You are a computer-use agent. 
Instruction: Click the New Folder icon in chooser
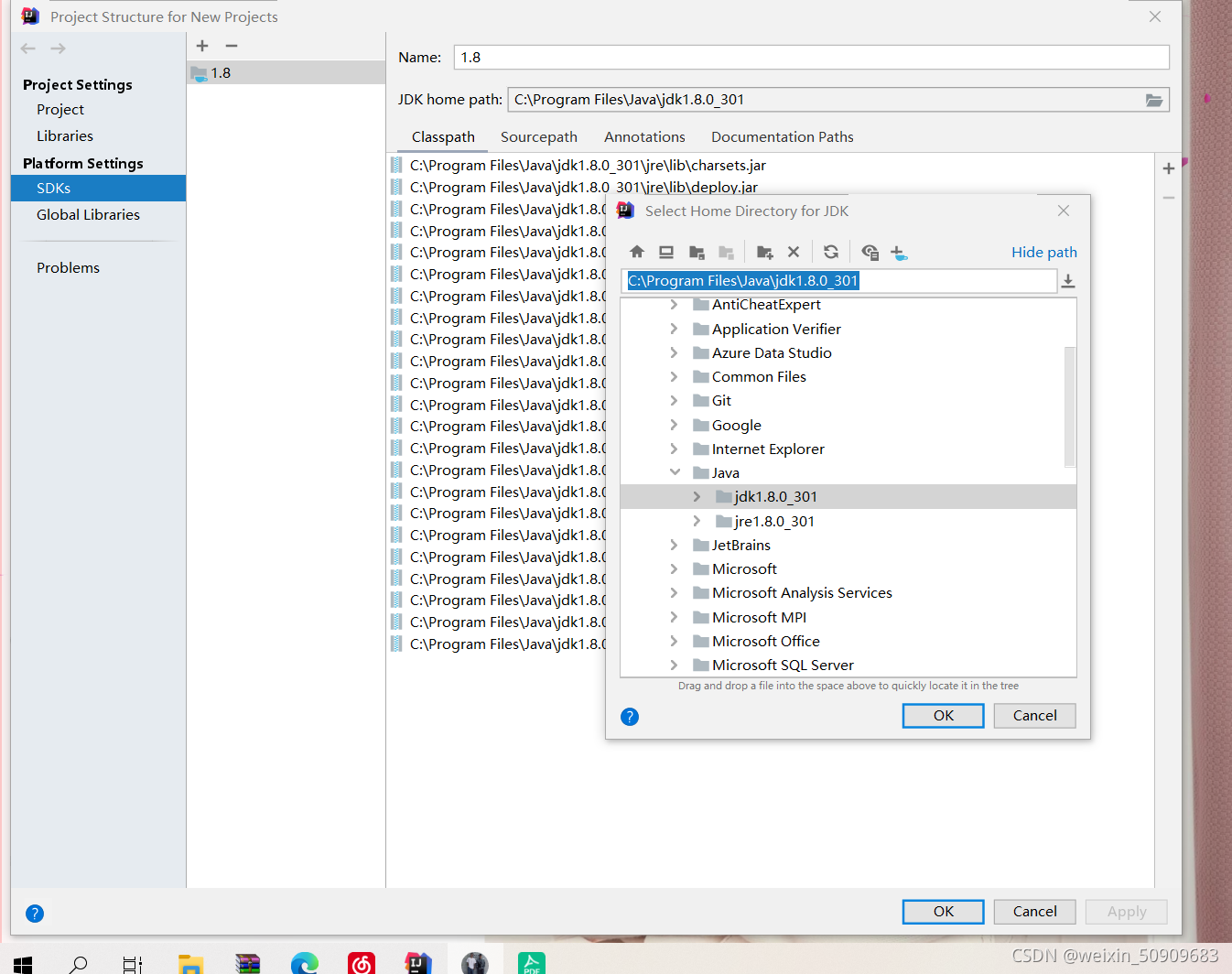[765, 252]
